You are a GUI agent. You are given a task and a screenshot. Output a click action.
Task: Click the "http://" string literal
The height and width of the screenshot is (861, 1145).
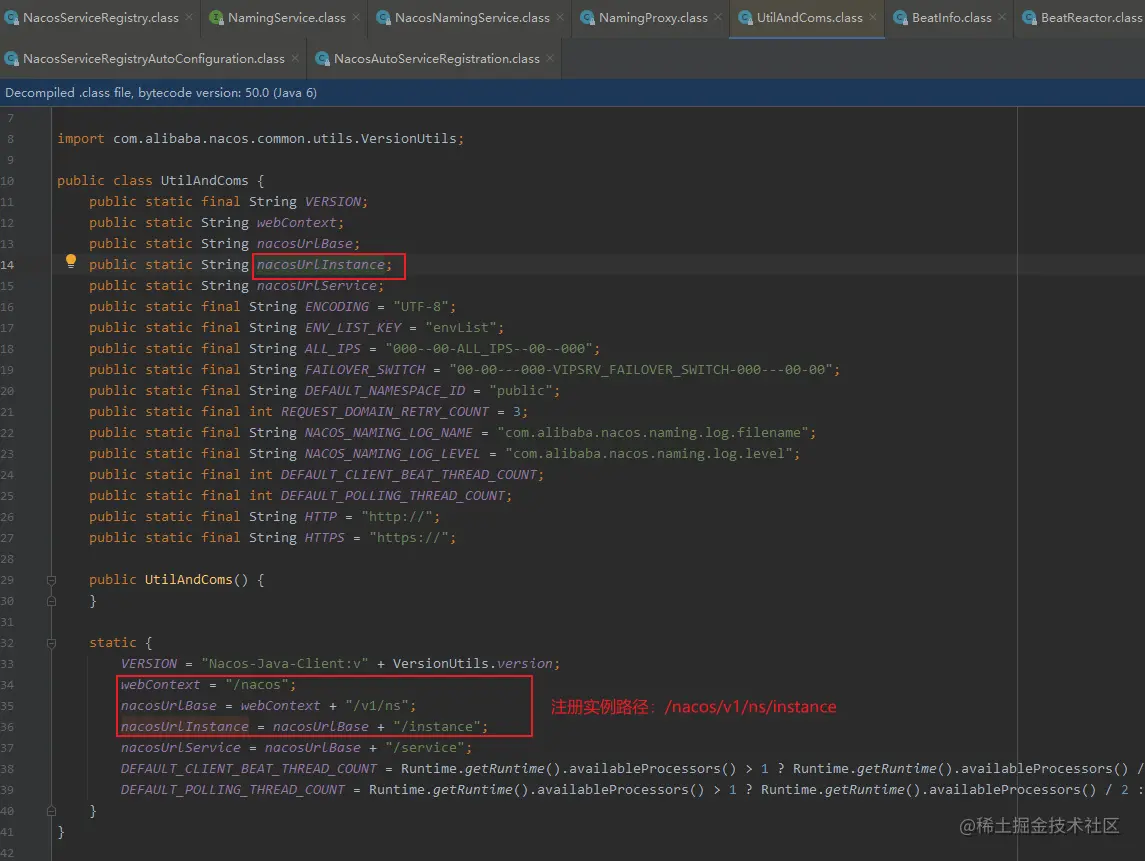[x=397, y=517]
